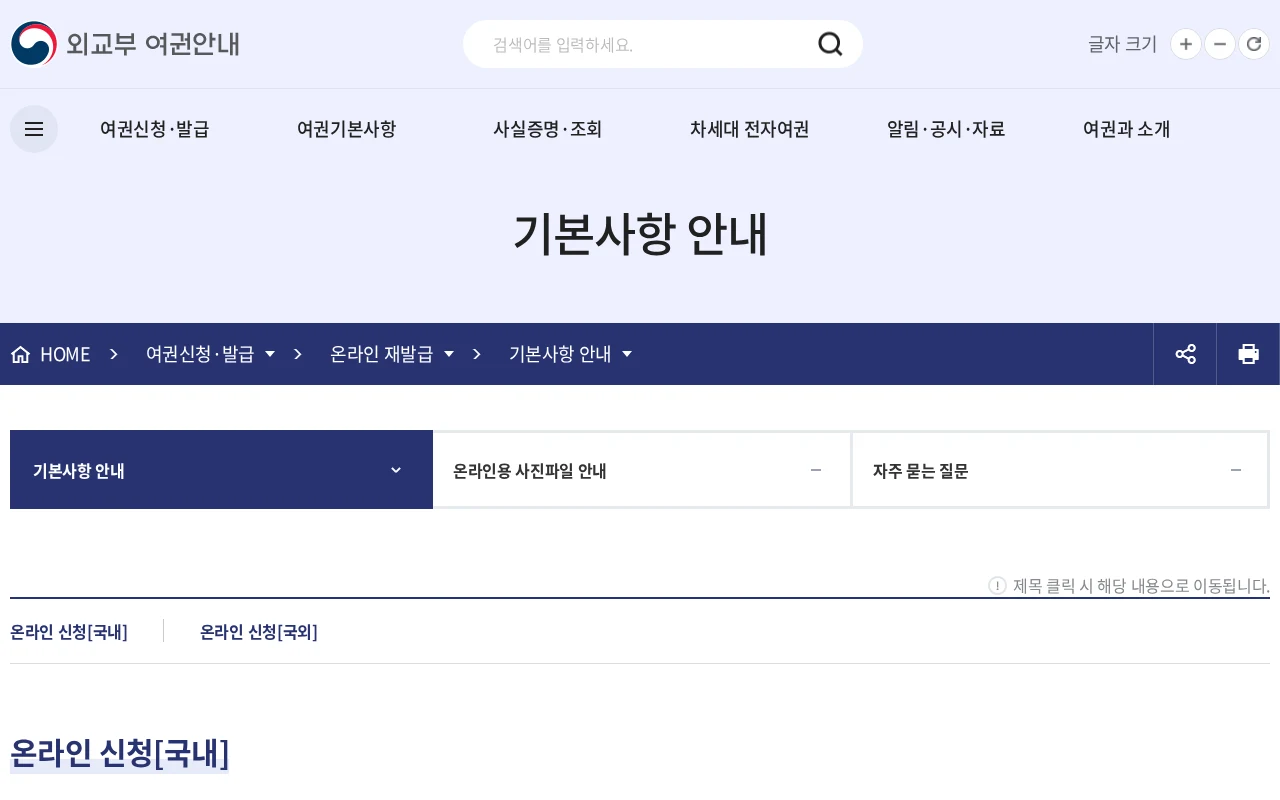Image resolution: width=1280 pixels, height=800 pixels.
Task: Switch to 온라인용 사진파일 안내 tab
Action: click(642, 470)
